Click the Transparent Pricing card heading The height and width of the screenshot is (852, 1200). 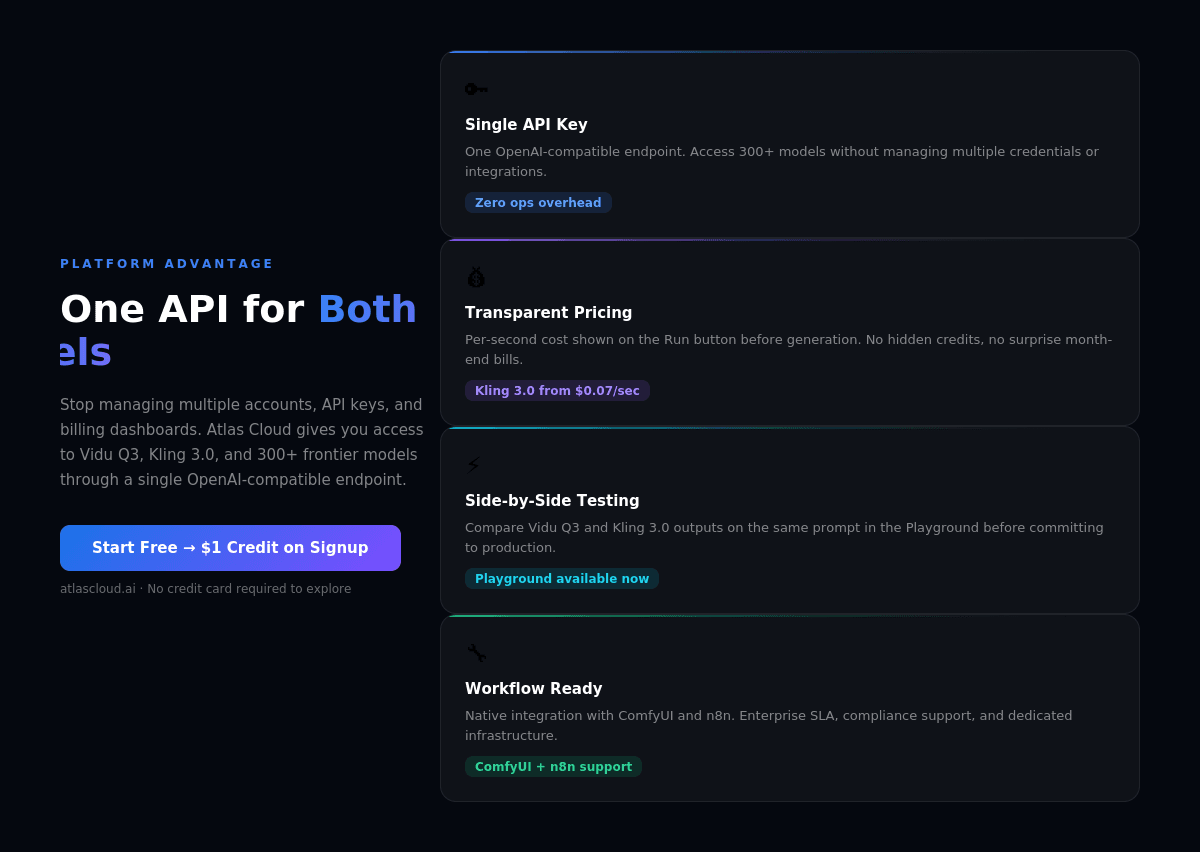coord(548,313)
